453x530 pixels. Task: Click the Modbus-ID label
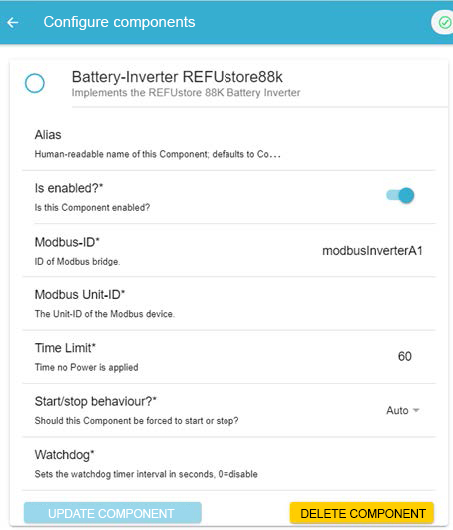(x=67, y=242)
